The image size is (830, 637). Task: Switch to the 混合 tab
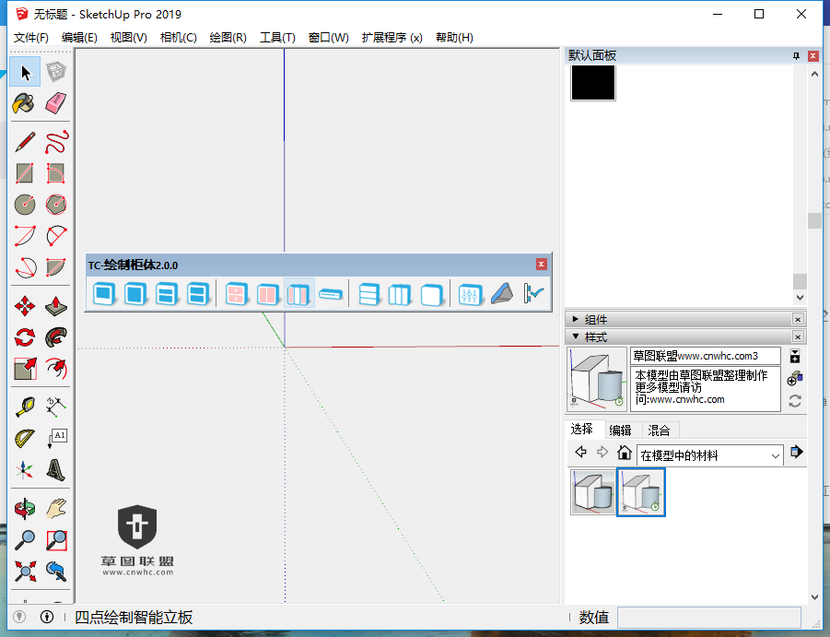(659, 430)
